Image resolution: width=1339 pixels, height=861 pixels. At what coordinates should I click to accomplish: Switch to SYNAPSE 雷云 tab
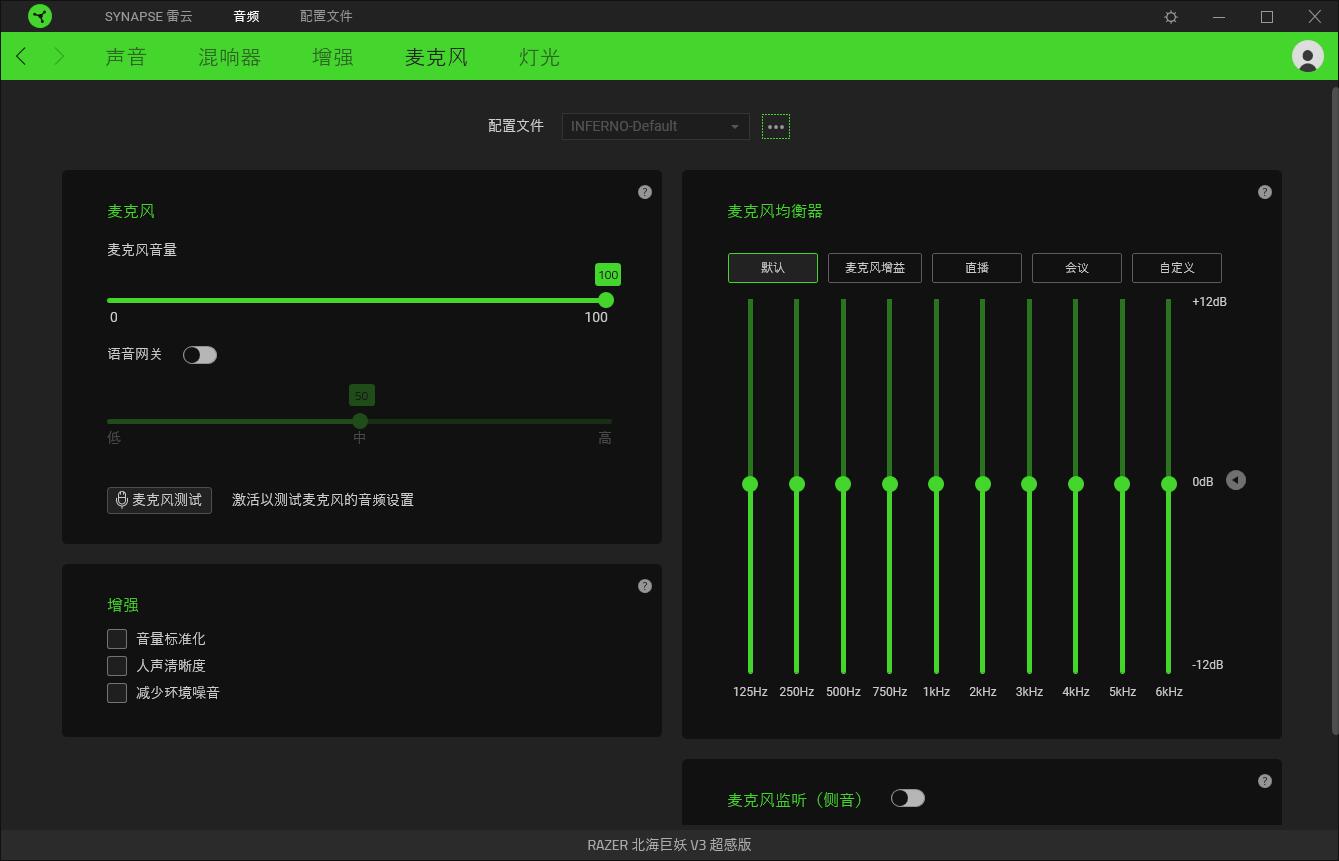[149, 17]
